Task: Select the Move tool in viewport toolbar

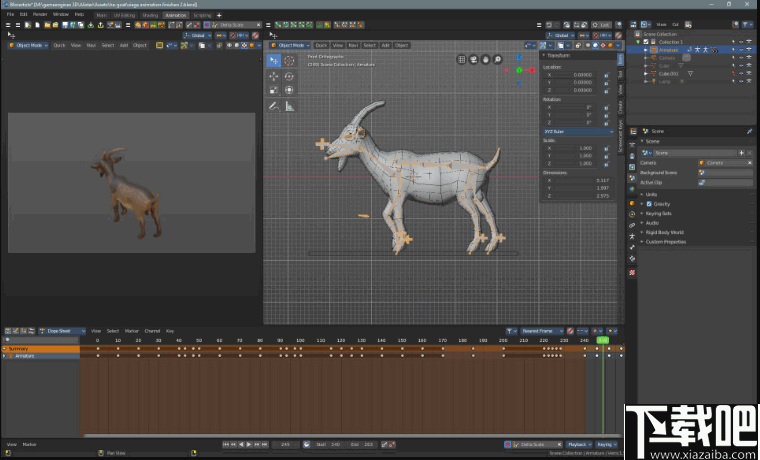Action: (274, 76)
